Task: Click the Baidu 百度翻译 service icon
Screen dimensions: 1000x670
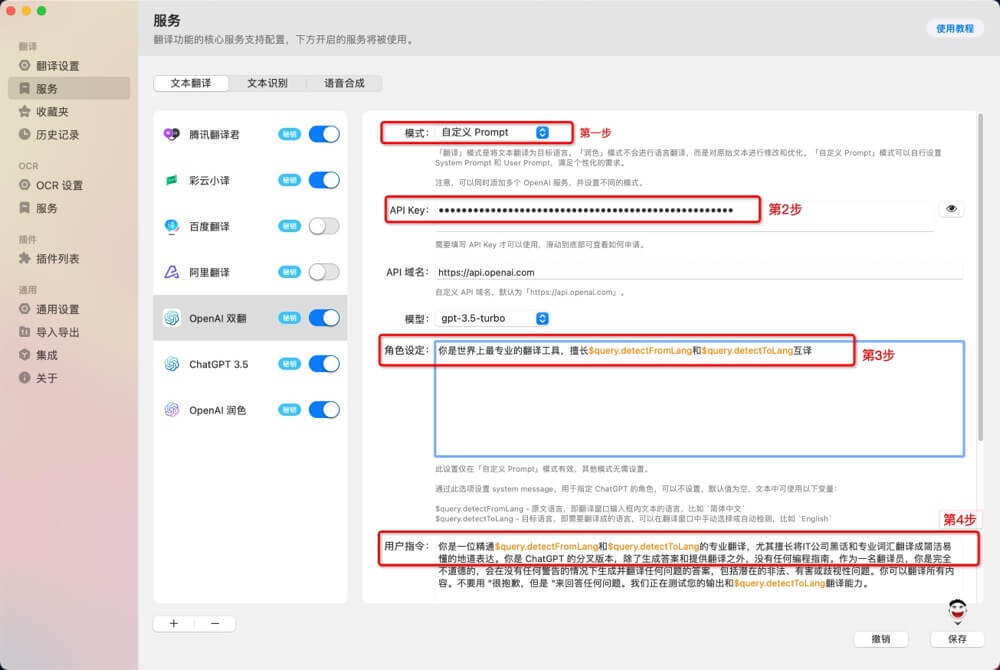Action: coord(172,226)
